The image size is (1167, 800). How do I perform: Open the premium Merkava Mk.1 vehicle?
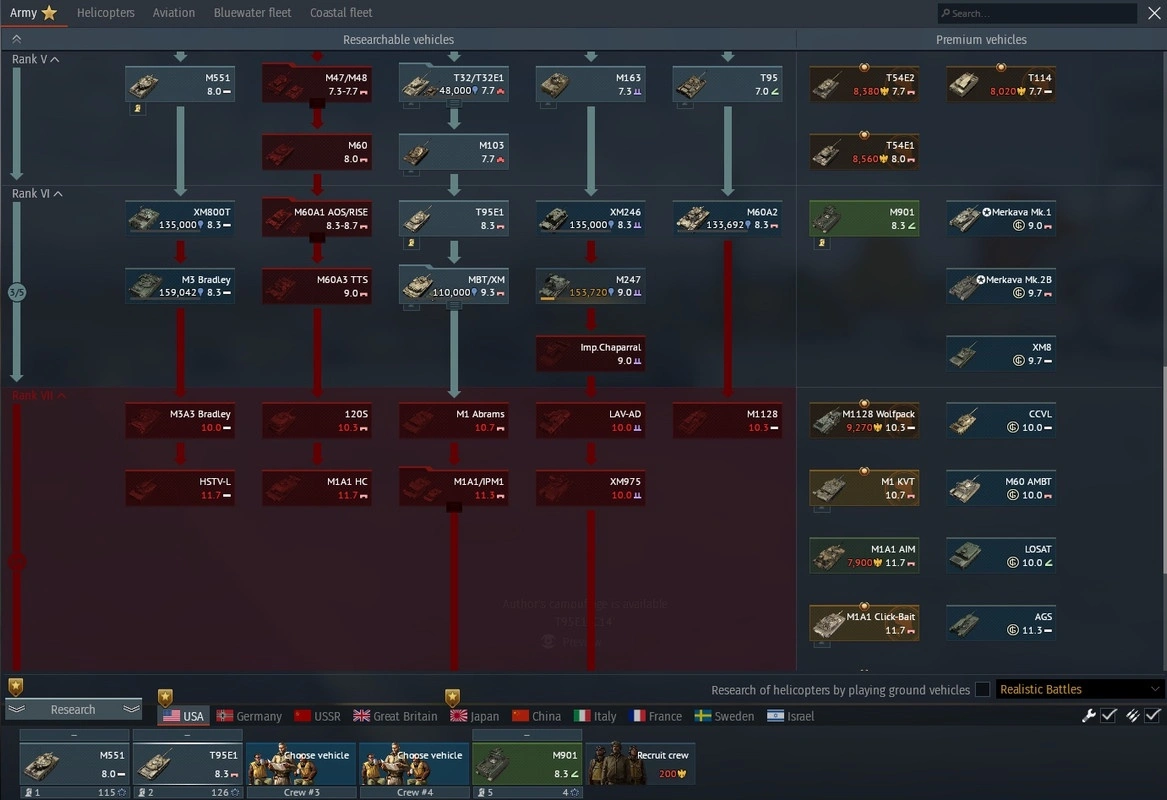(1001, 218)
